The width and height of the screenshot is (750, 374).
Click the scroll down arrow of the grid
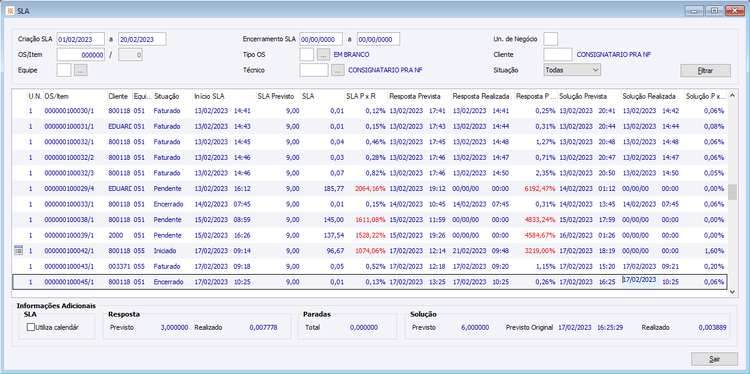point(732,291)
